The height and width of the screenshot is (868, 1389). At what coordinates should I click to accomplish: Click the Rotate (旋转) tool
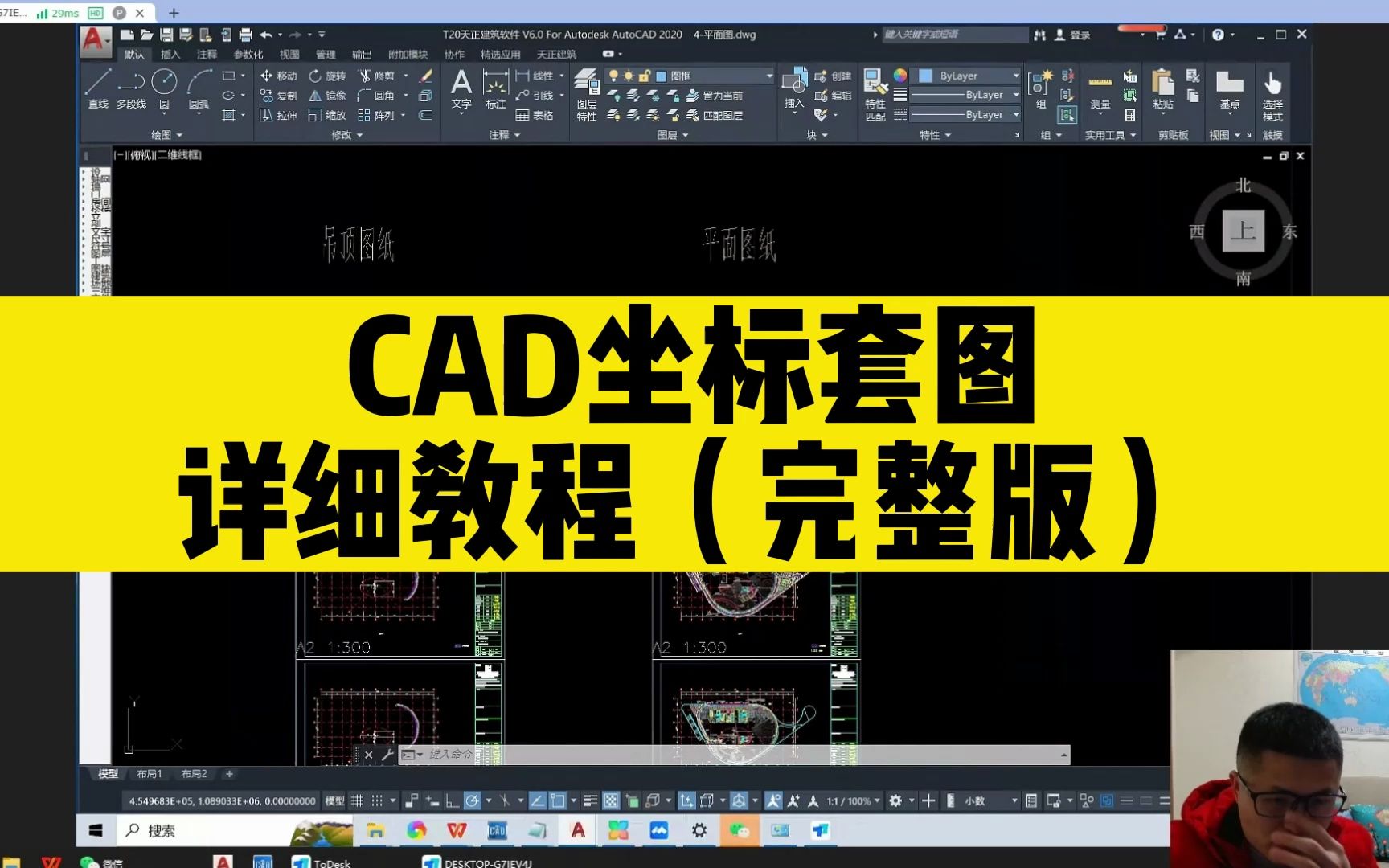click(327, 76)
